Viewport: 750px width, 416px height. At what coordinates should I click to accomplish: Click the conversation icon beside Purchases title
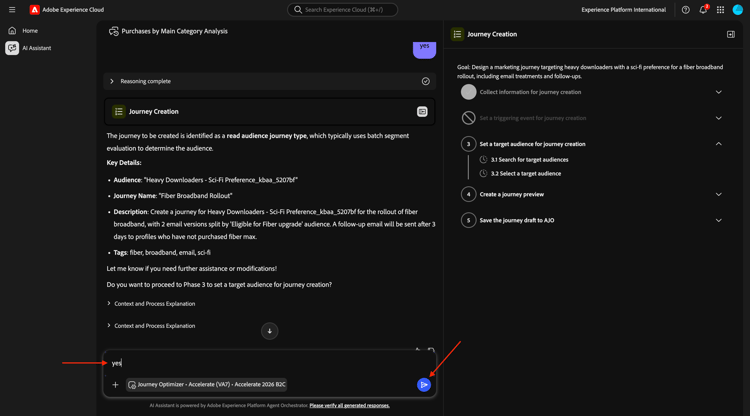point(114,31)
